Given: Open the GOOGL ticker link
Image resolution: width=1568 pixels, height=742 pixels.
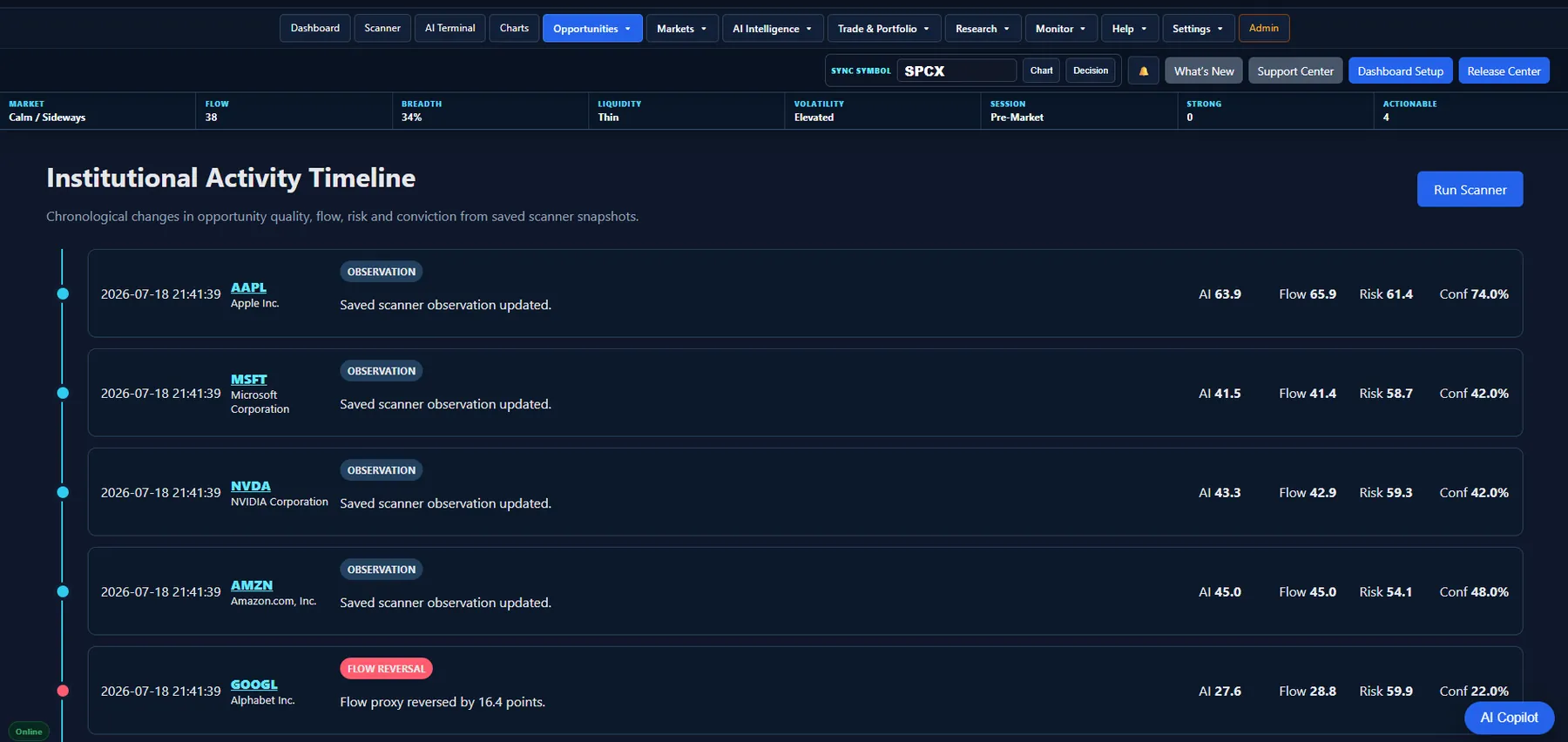Looking at the screenshot, I should pos(254,685).
